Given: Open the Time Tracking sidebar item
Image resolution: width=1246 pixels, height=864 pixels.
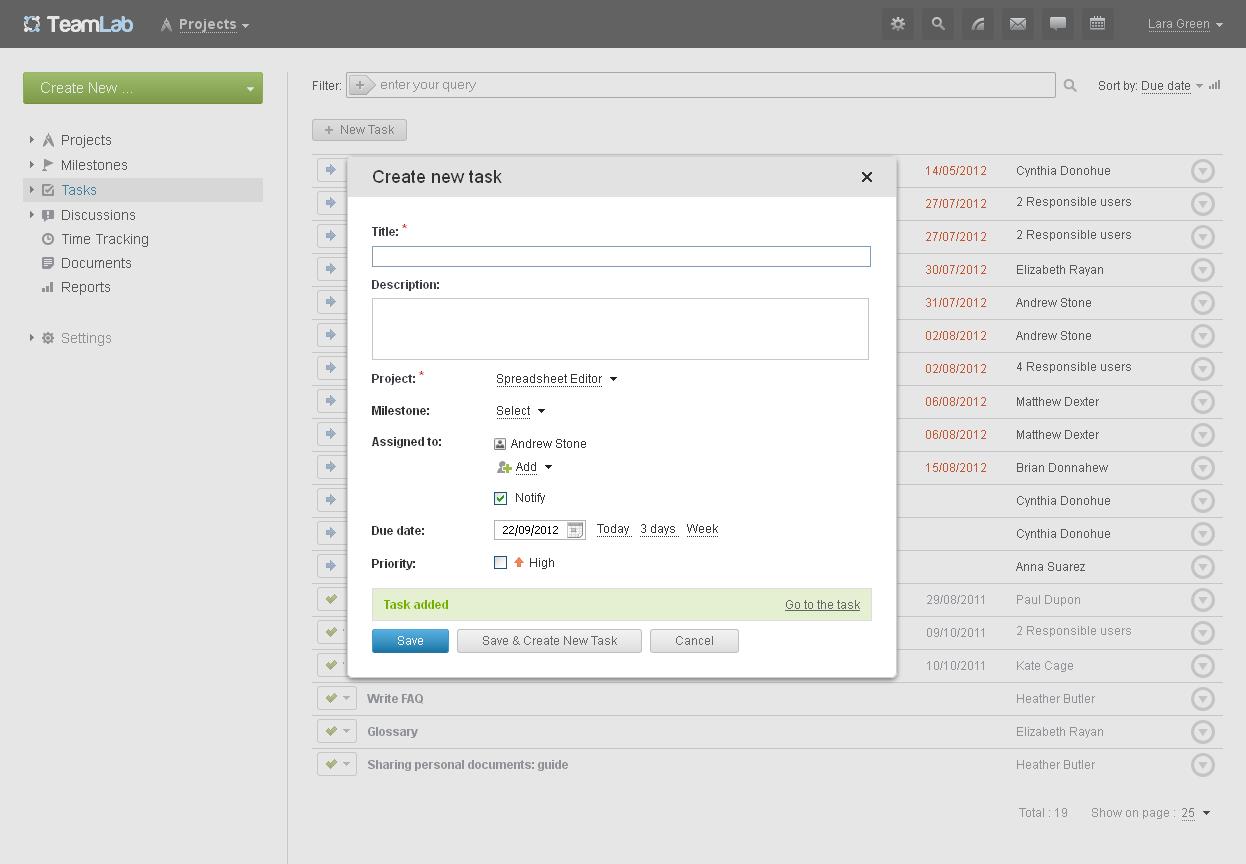Looking at the screenshot, I should pyautogui.click(x=104, y=239).
